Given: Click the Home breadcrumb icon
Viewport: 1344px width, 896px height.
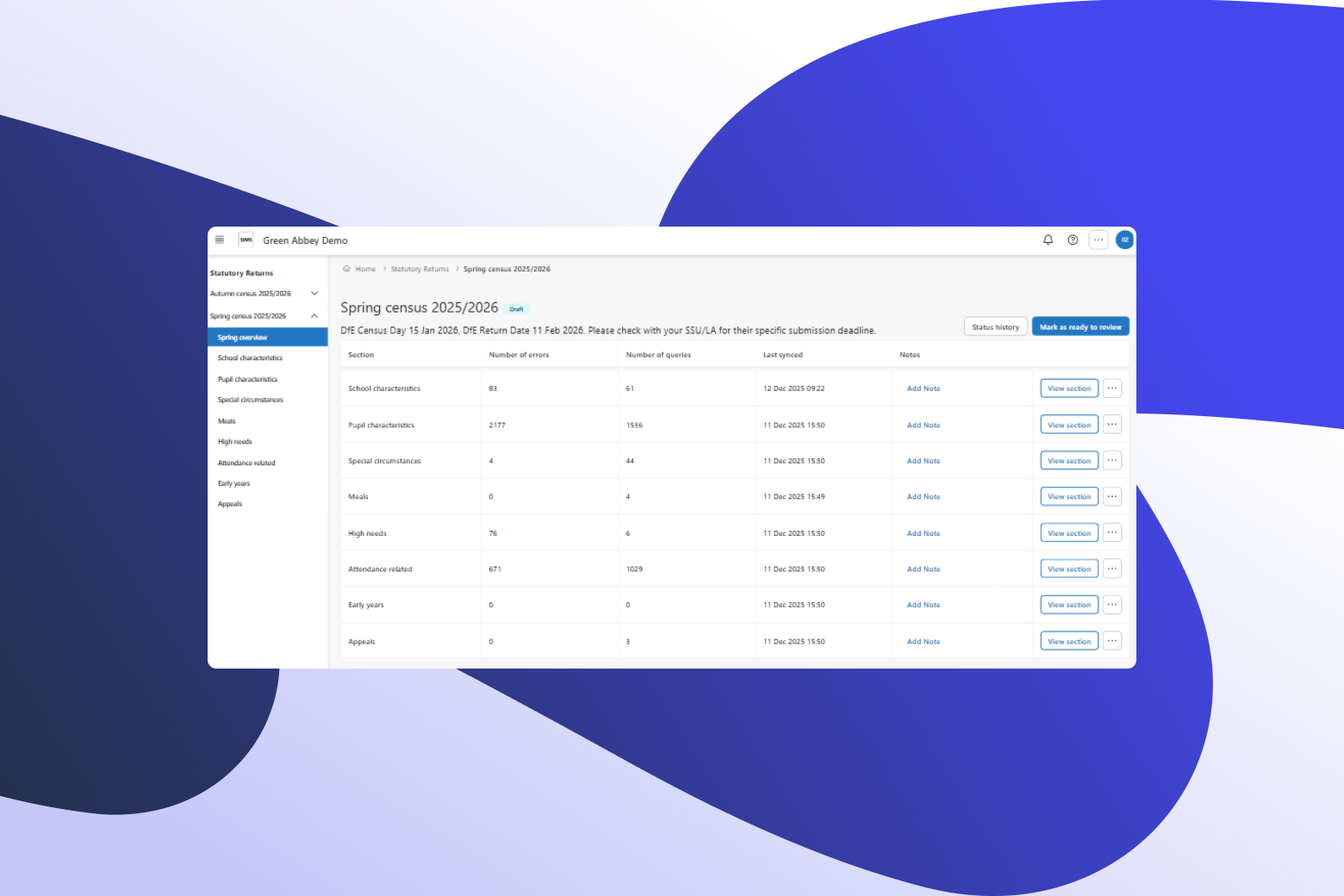Looking at the screenshot, I should (x=347, y=269).
